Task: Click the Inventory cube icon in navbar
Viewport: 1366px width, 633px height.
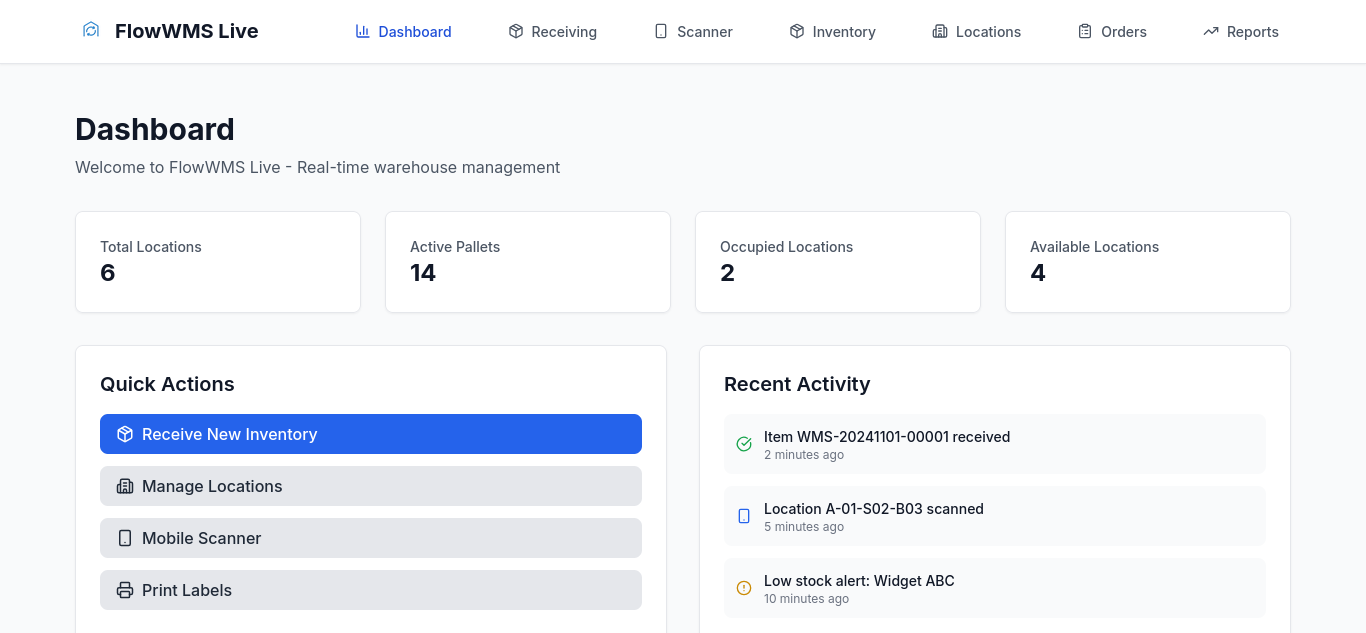Action: (x=797, y=32)
